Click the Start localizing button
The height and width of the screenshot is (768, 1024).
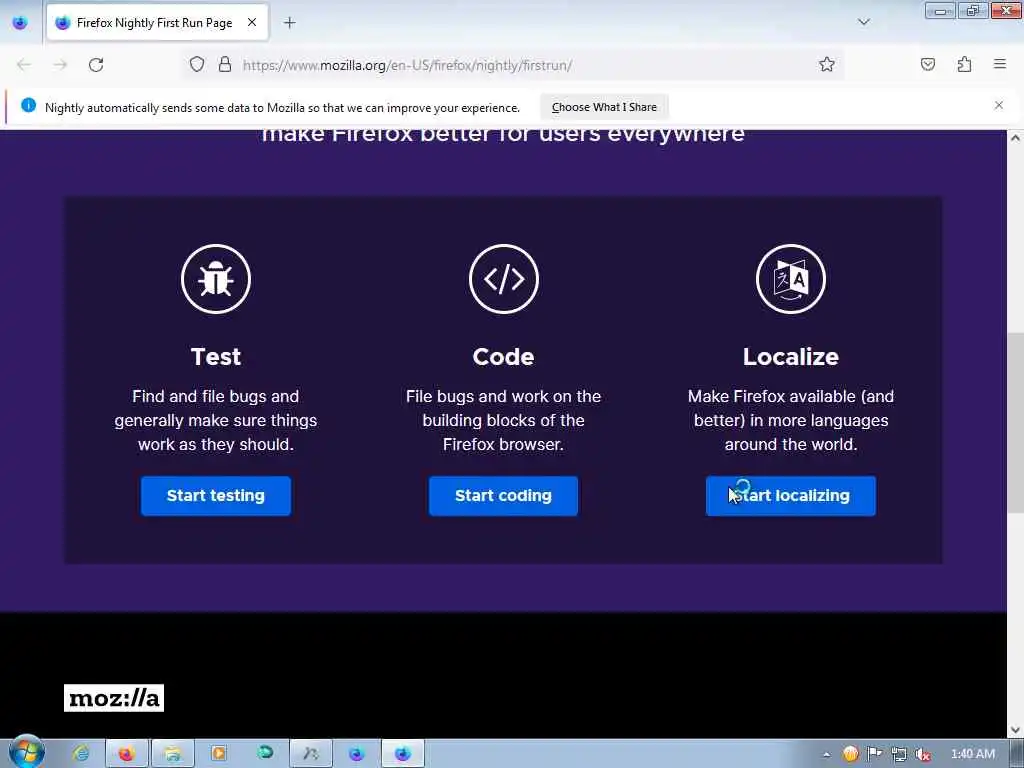tap(790, 496)
